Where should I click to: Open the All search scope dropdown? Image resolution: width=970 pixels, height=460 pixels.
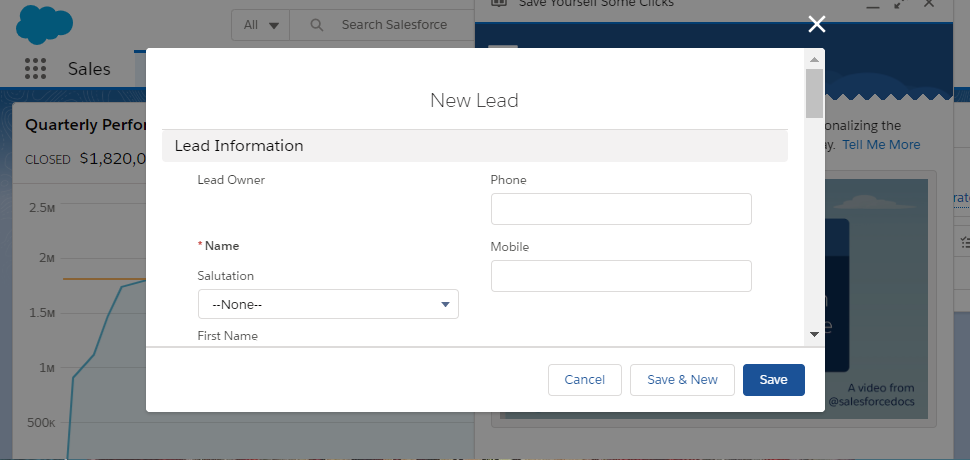[261, 25]
